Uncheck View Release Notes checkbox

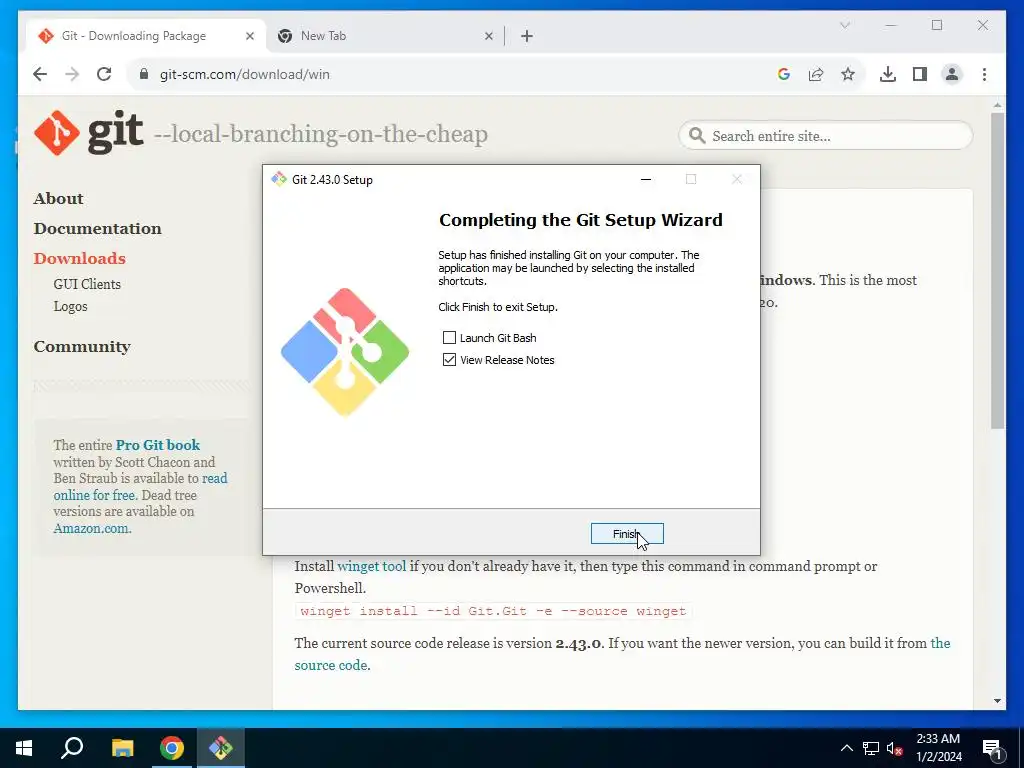pos(449,360)
